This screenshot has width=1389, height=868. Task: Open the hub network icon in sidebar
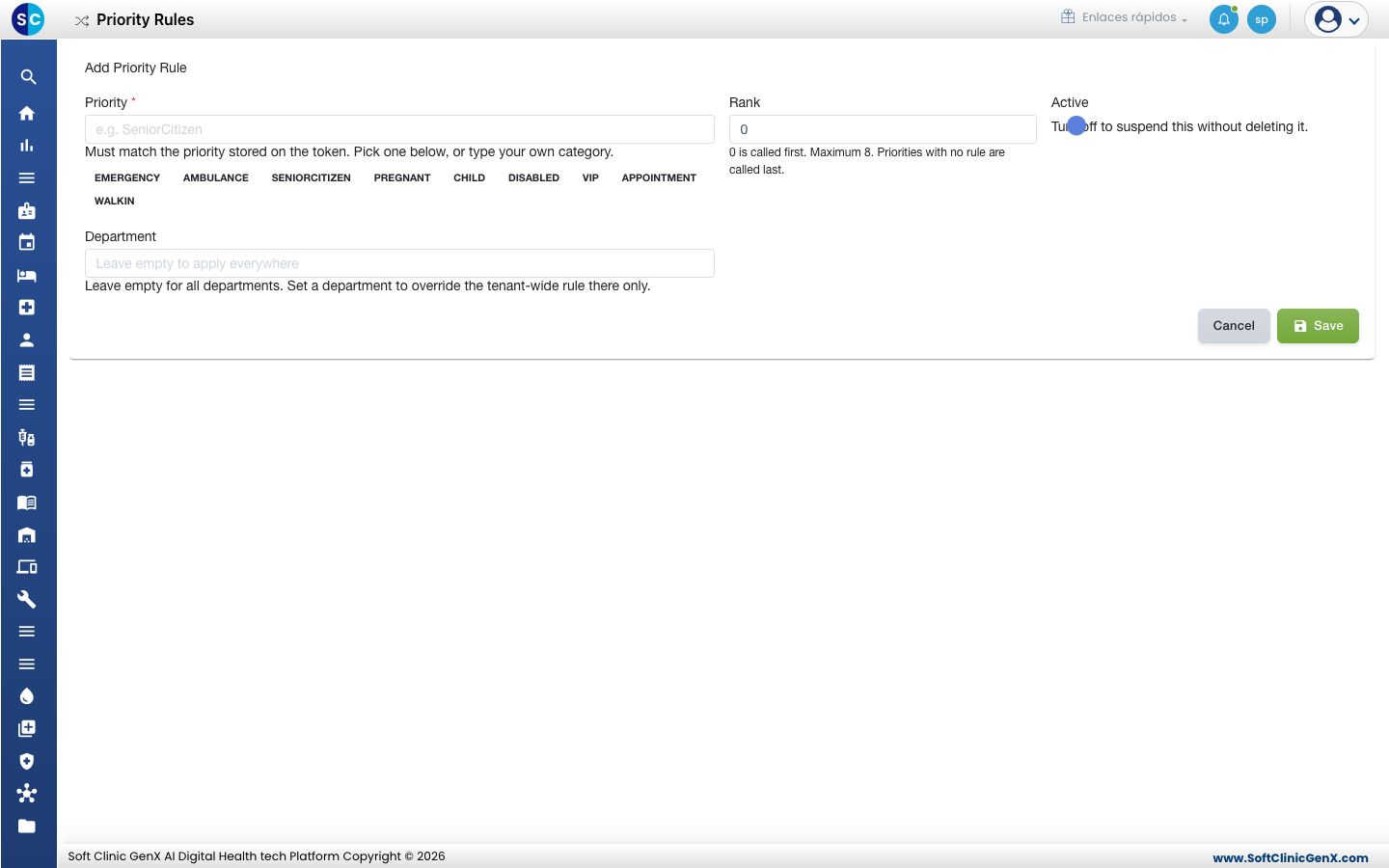pyautogui.click(x=27, y=793)
